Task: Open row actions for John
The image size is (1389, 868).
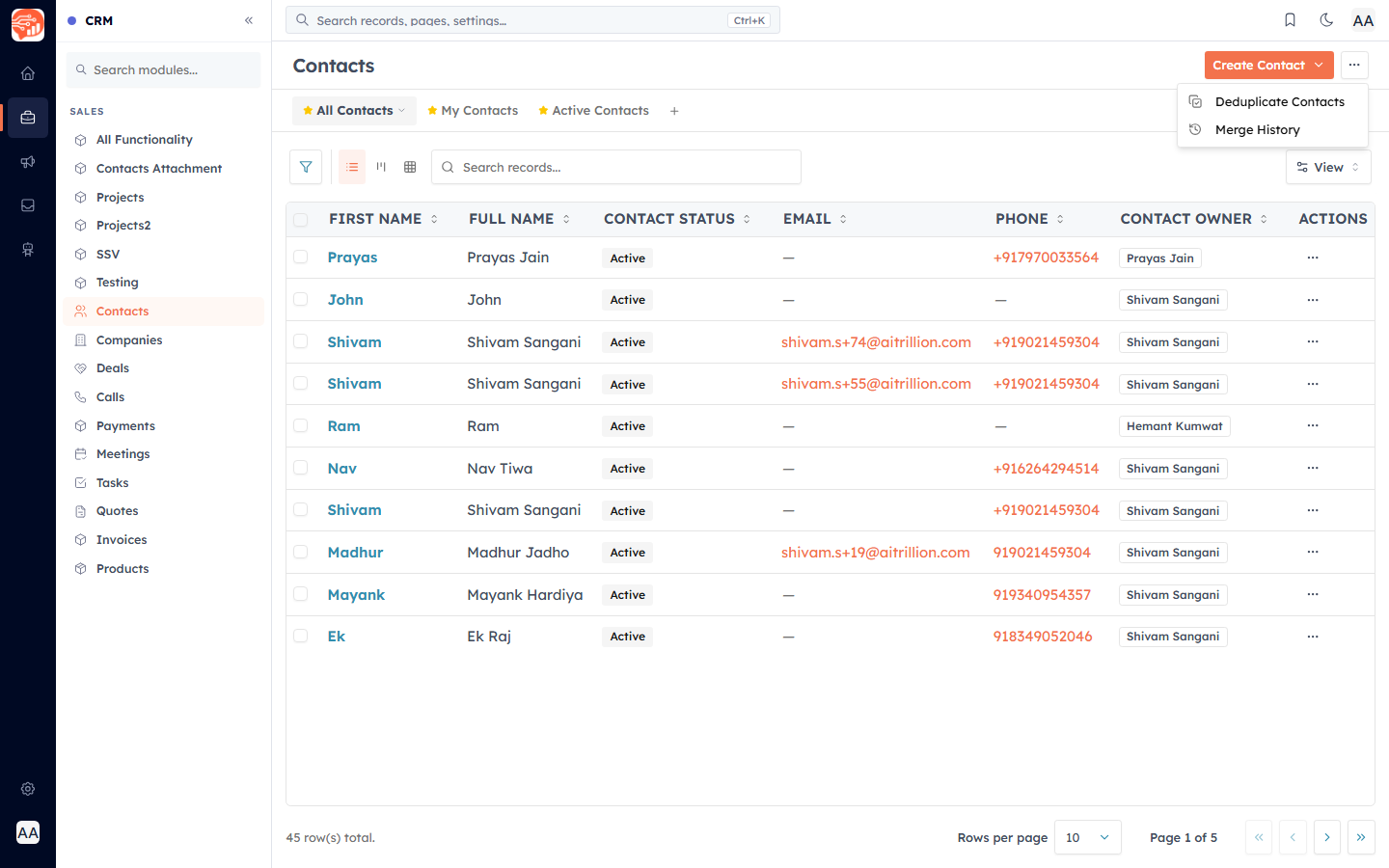Action: point(1313,300)
